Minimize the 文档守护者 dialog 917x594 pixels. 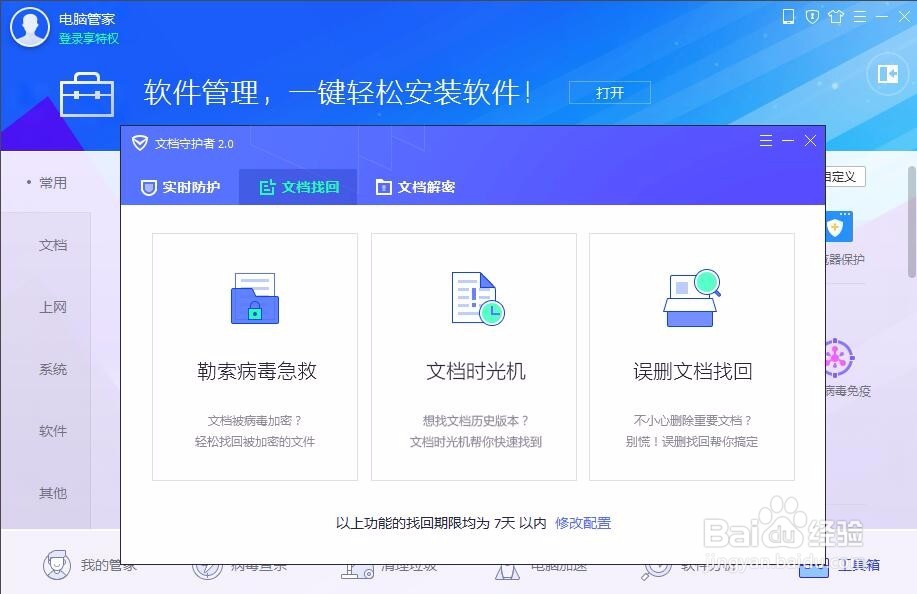coord(788,141)
